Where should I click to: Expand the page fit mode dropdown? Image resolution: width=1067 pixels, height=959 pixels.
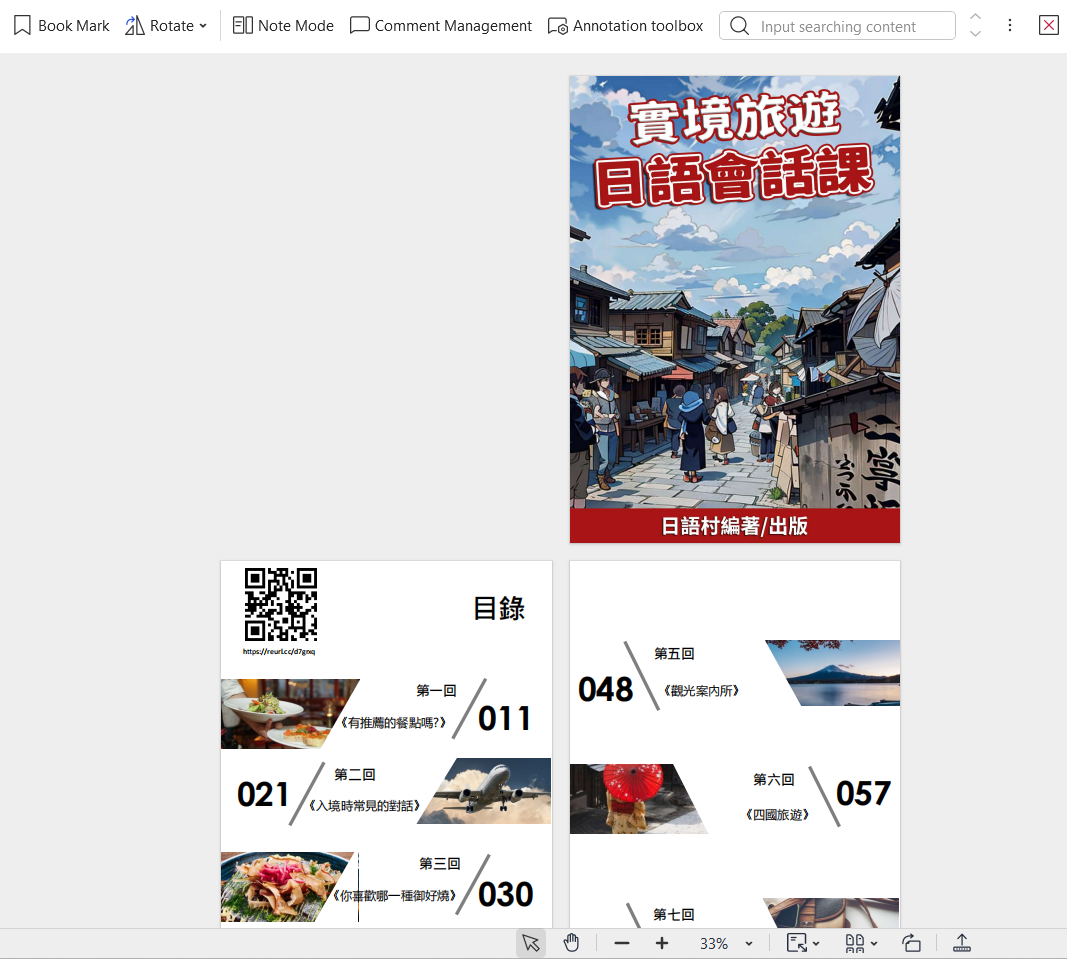point(803,943)
